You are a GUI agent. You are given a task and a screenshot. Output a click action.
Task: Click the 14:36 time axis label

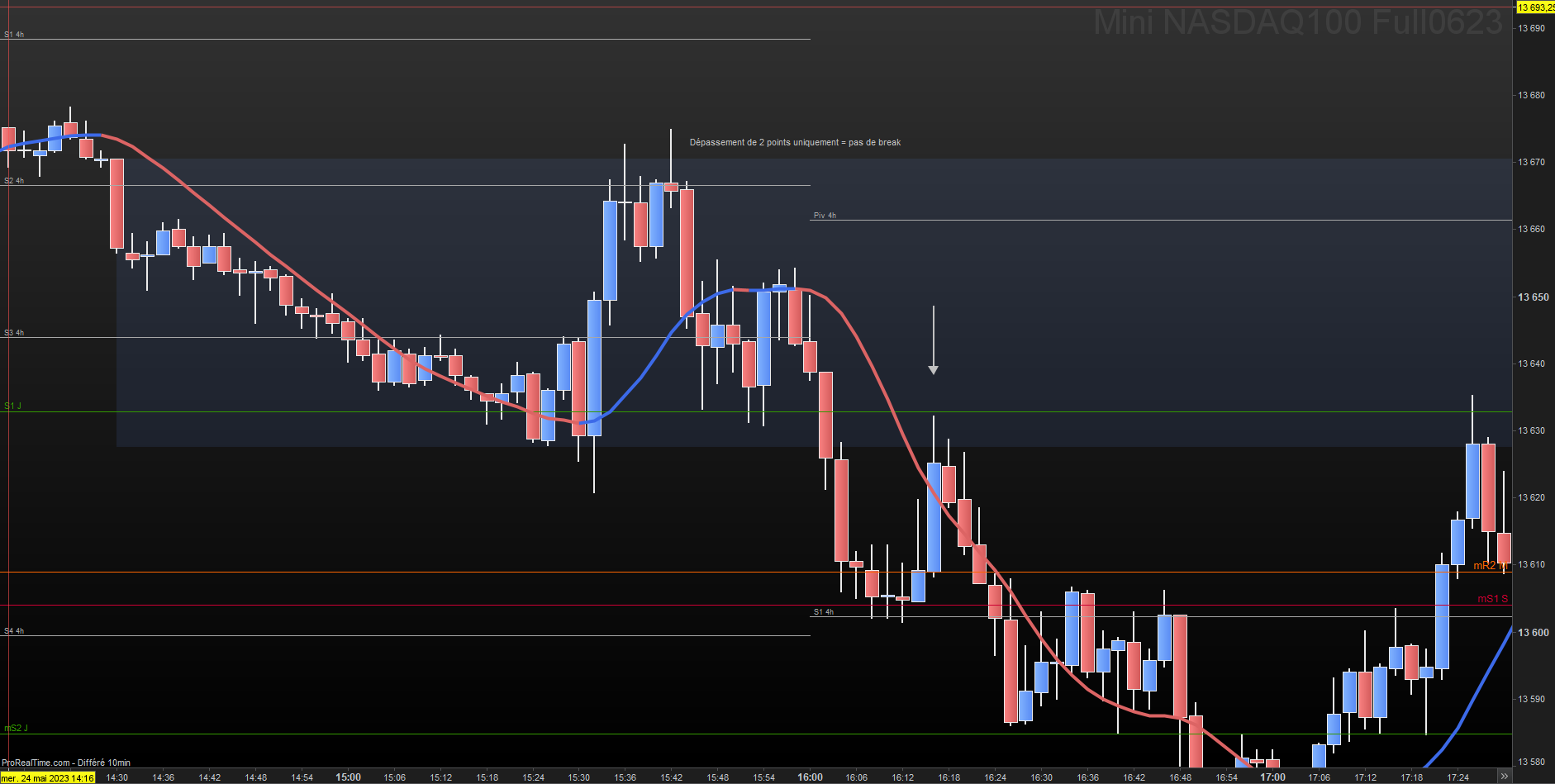click(164, 777)
